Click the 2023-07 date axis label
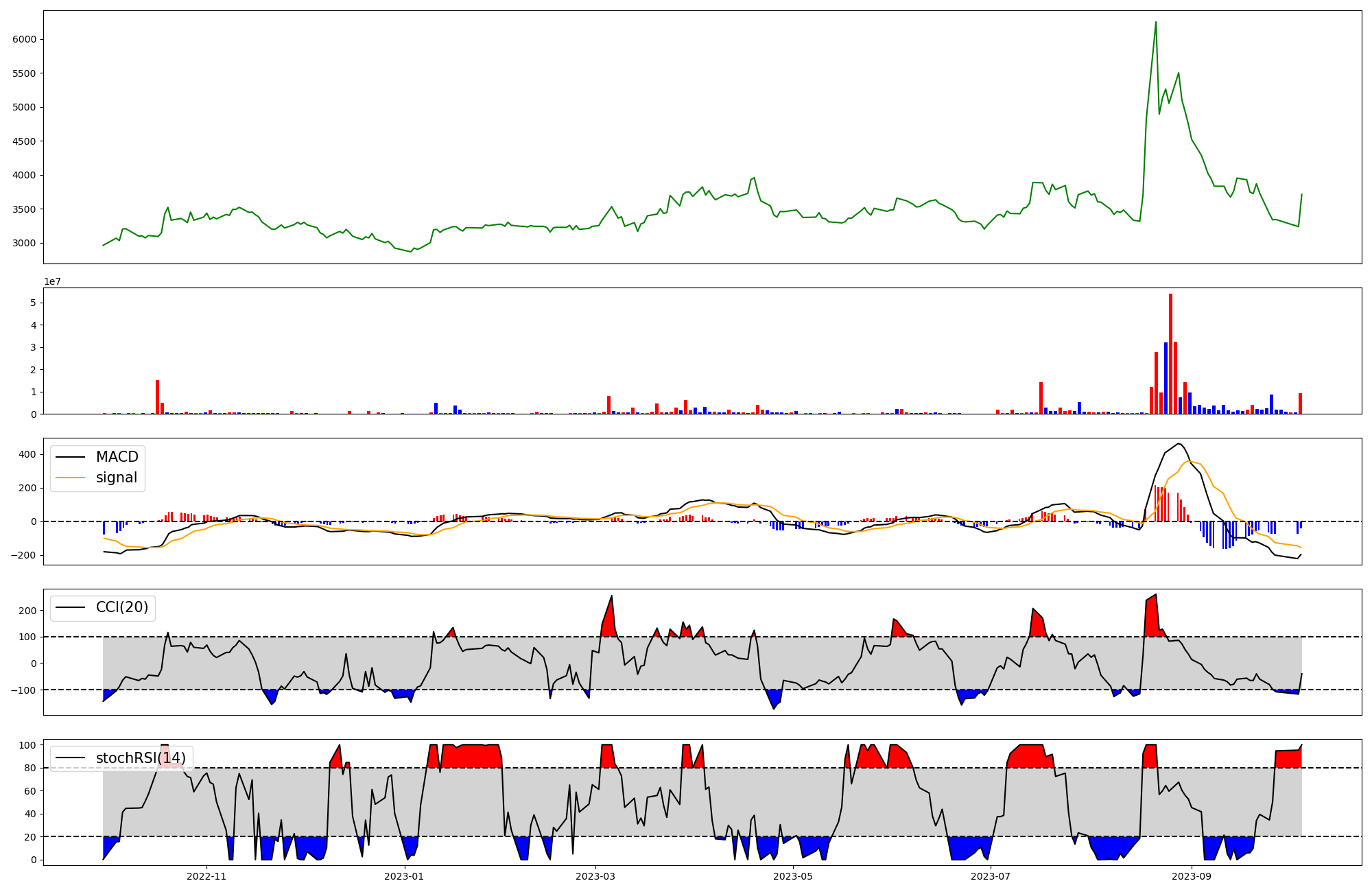 tap(991, 876)
